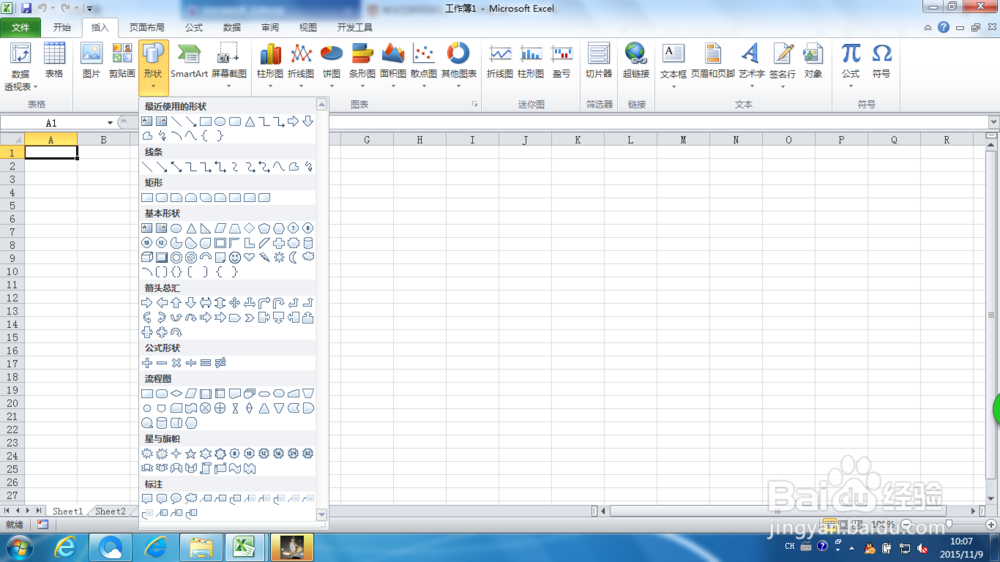The height and width of the screenshot is (562, 1000).
Task: Collapse the 形状 shapes dropdown button
Action: 153,66
